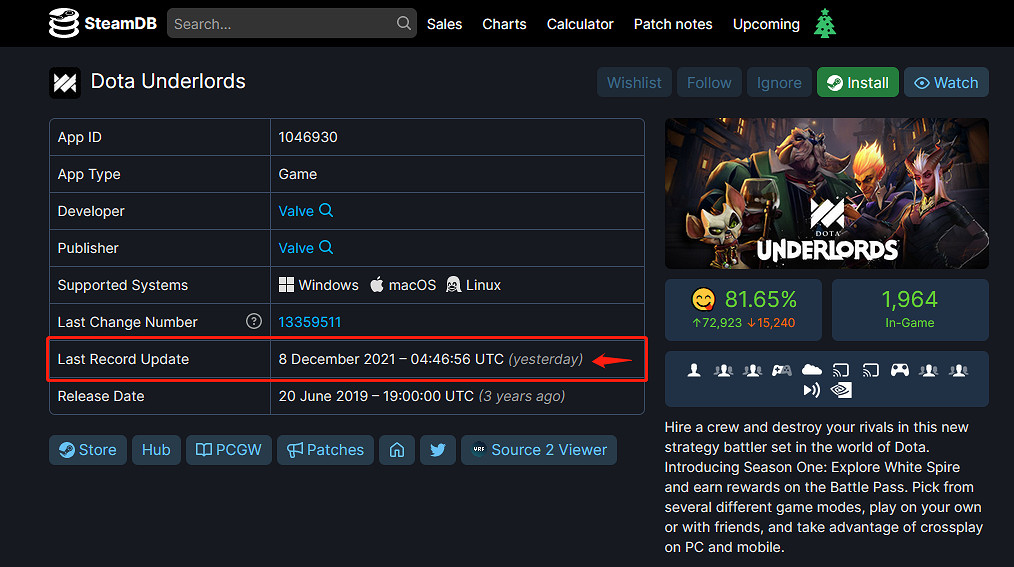Open the Twitter icon button
This screenshot has height=567, width=1014.
tap(438, 450)
